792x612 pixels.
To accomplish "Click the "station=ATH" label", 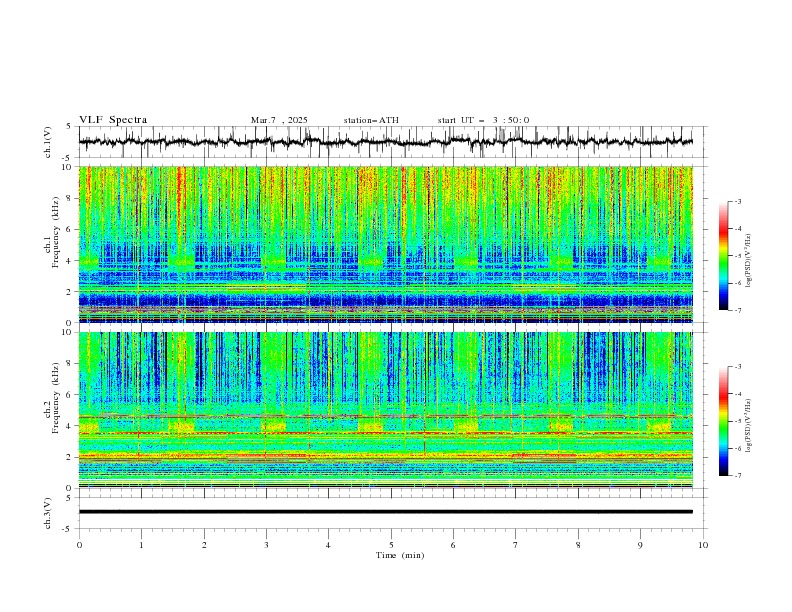I will (x=371, y=120).
